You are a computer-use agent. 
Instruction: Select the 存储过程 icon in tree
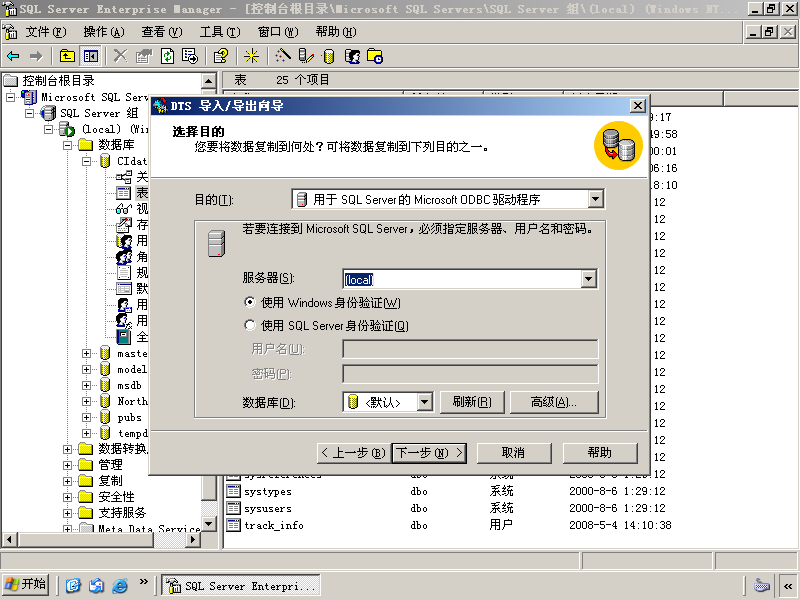[x=123, y=224]
